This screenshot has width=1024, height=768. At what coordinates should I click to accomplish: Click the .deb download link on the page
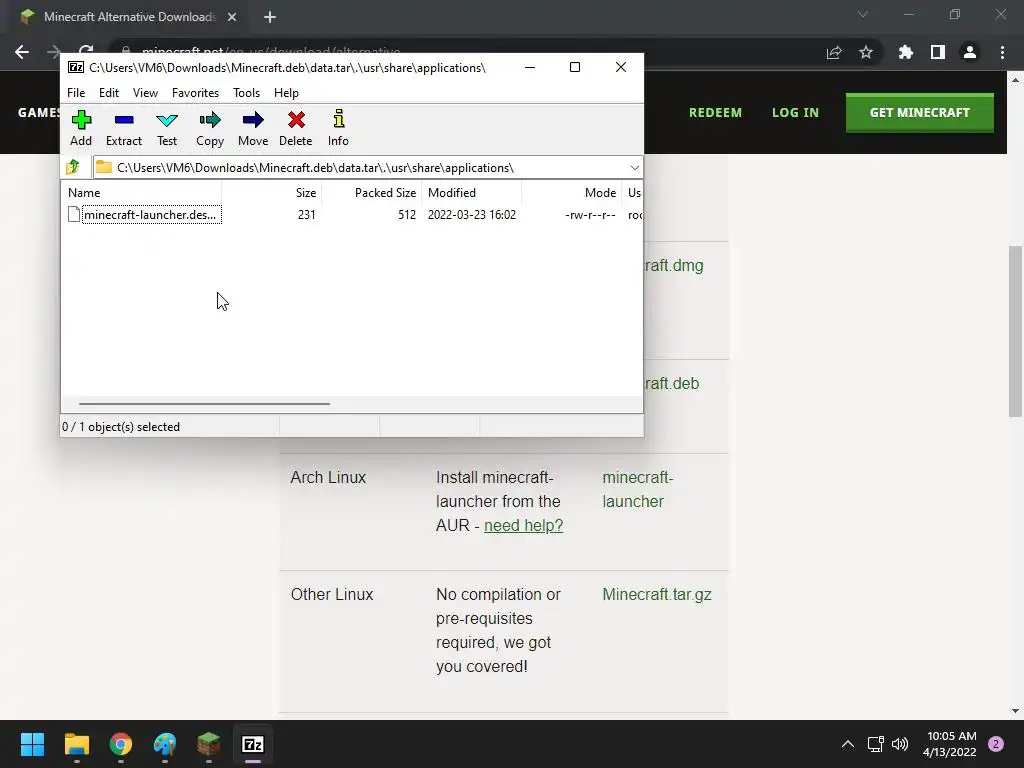(x=672, y=383)
